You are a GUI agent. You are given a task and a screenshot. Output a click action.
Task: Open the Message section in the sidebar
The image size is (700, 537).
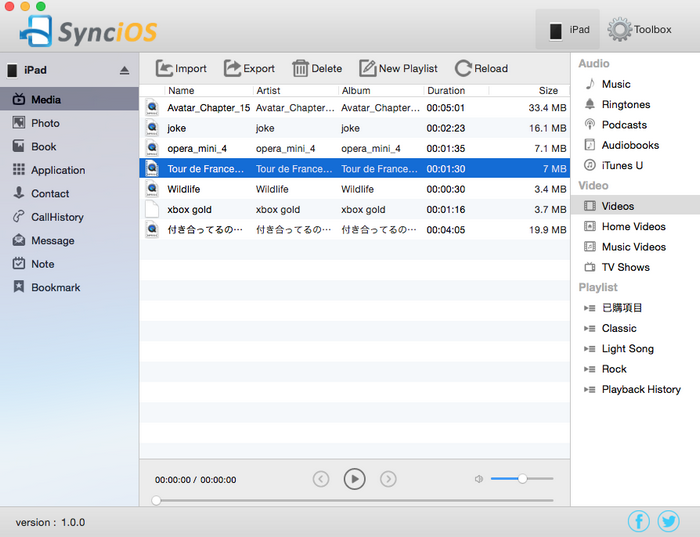(x=69, y=241)
